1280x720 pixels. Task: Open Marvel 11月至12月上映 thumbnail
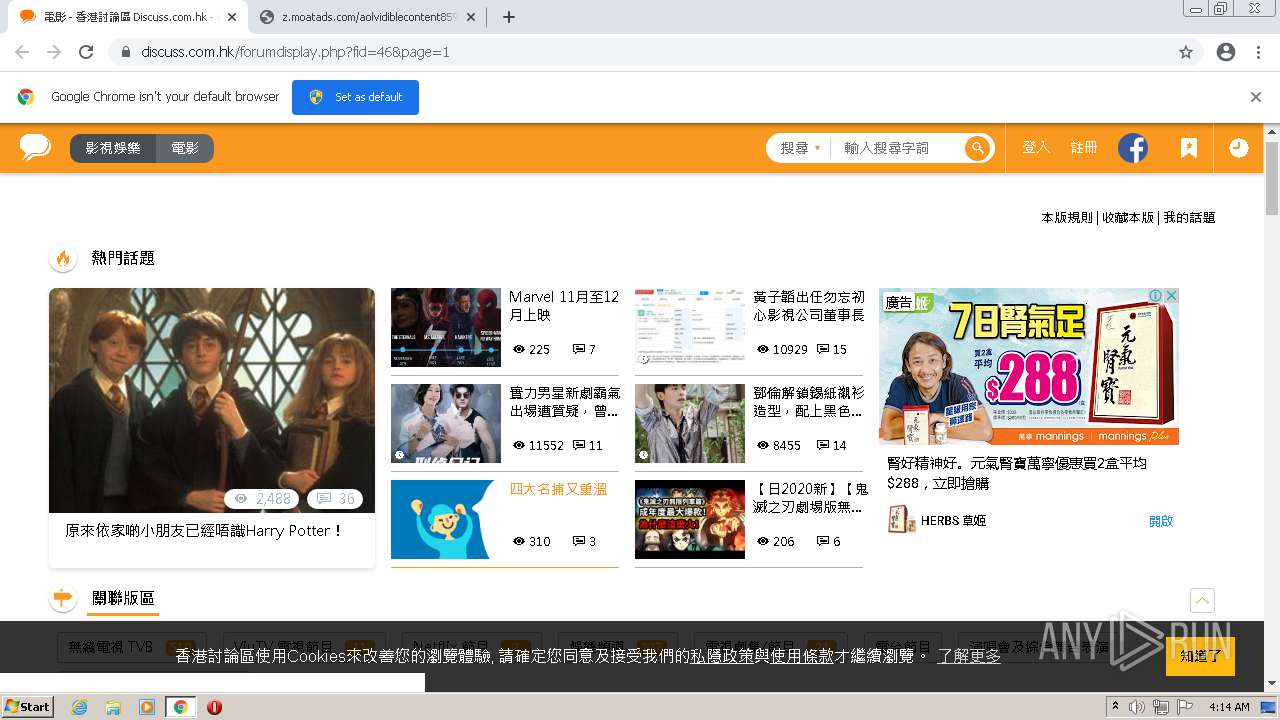pyautogui.click(x=446, y=328)
